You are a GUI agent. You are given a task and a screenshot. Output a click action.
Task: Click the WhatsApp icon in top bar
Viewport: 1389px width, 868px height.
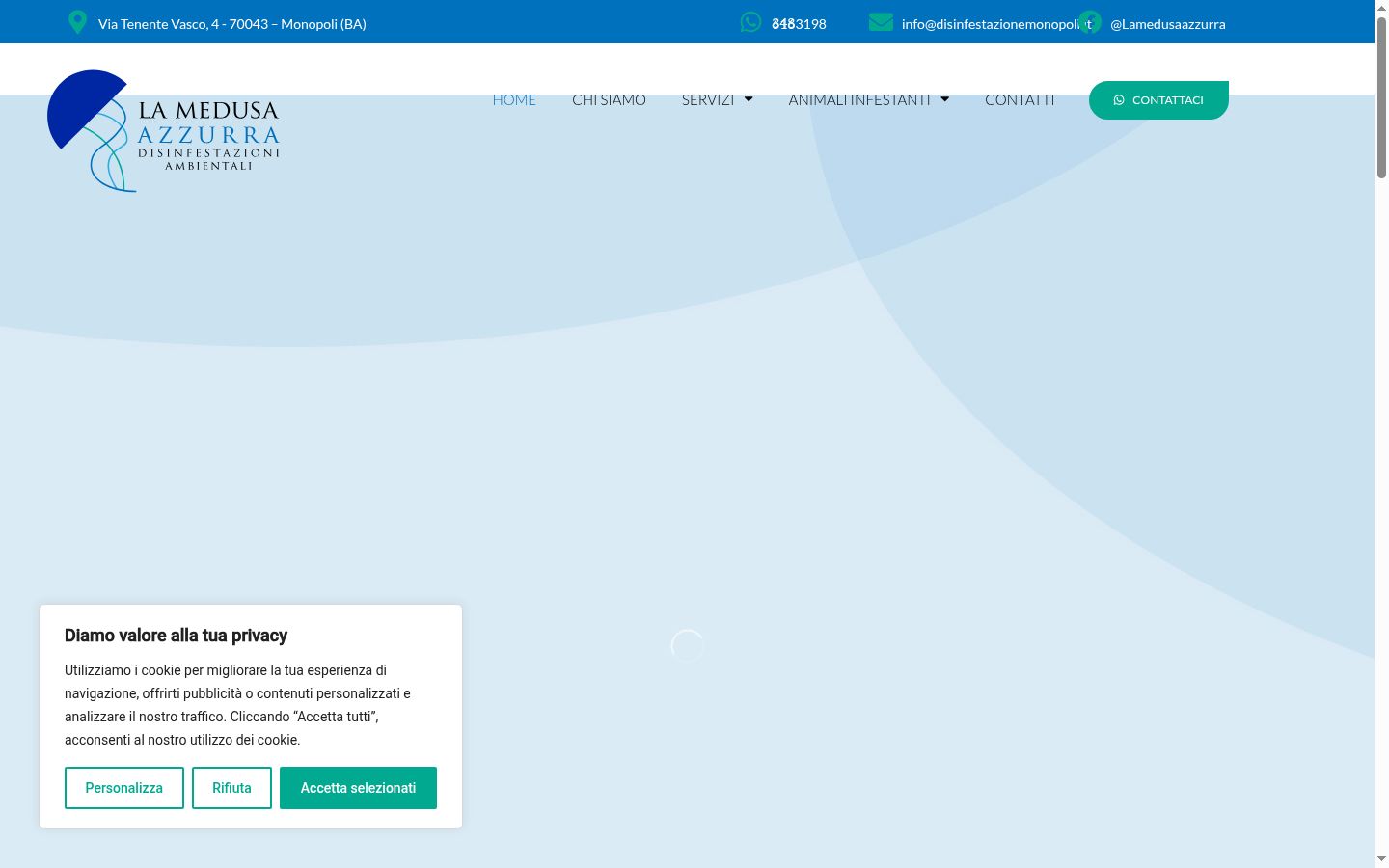[x=750, y=22]
